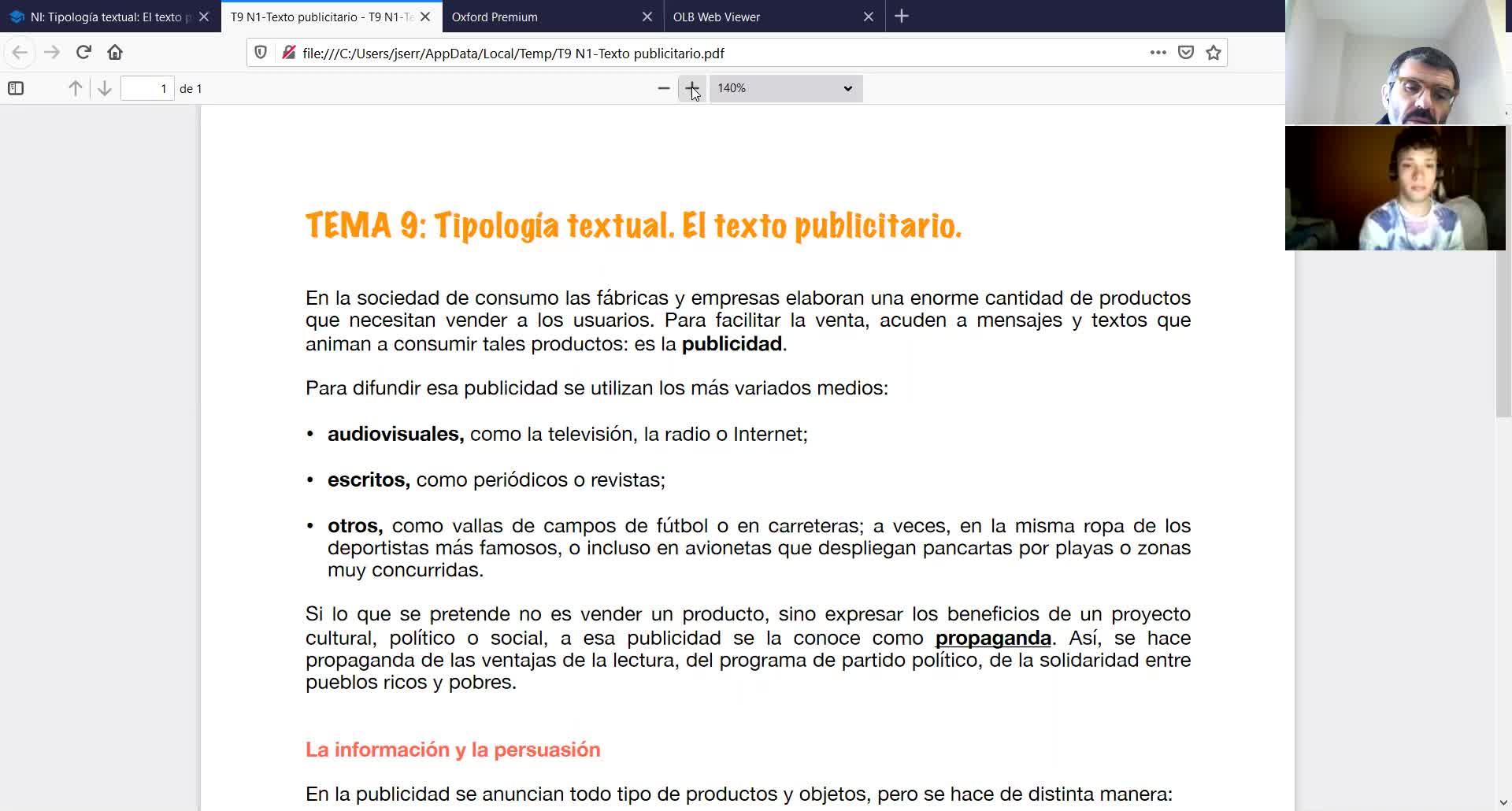Image resolution: width=1512 pixels, height=811 pixels.
Task: Go to previous PDF page
Action: point(76,88)
